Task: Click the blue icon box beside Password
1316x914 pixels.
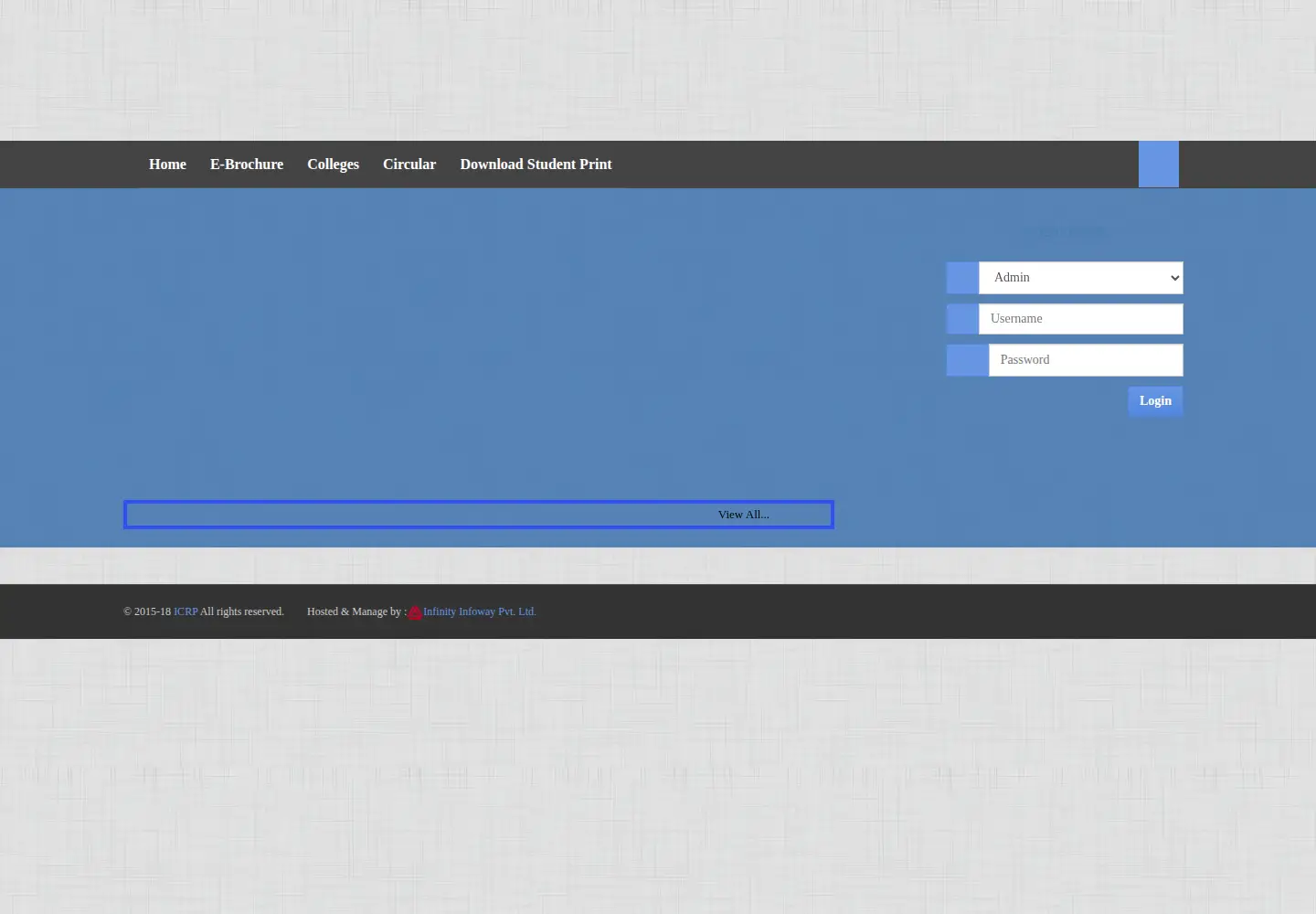Action: [x=968, y=360]
